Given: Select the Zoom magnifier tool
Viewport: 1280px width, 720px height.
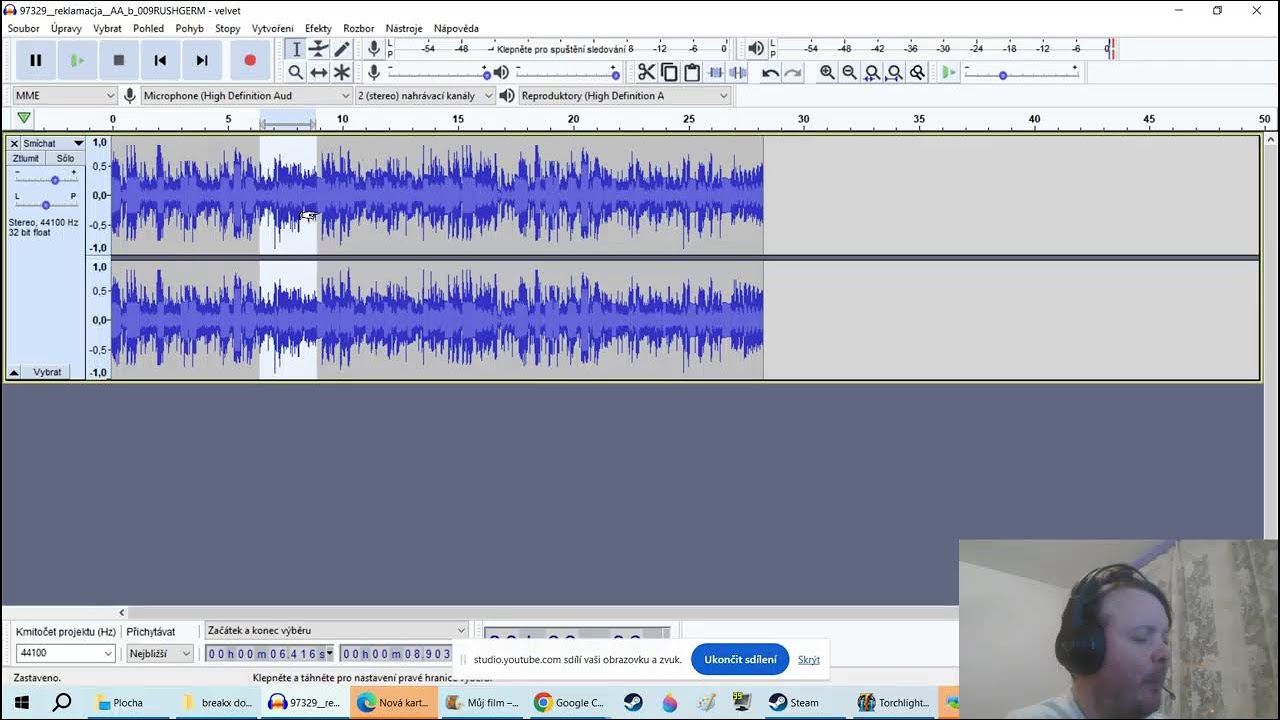Looking at the screenshot, I should point(295,72).
